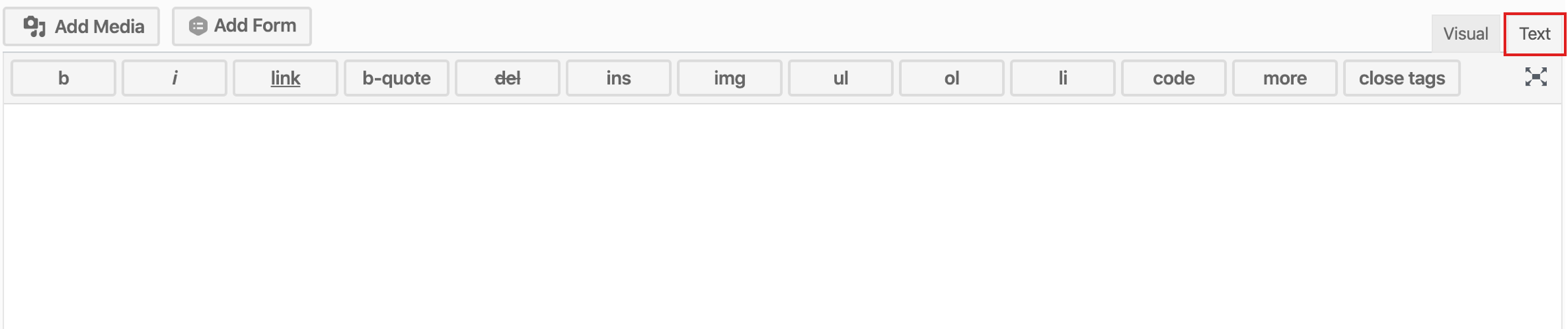
Task: Start an unordered list with ul
Action: (840, 78)
